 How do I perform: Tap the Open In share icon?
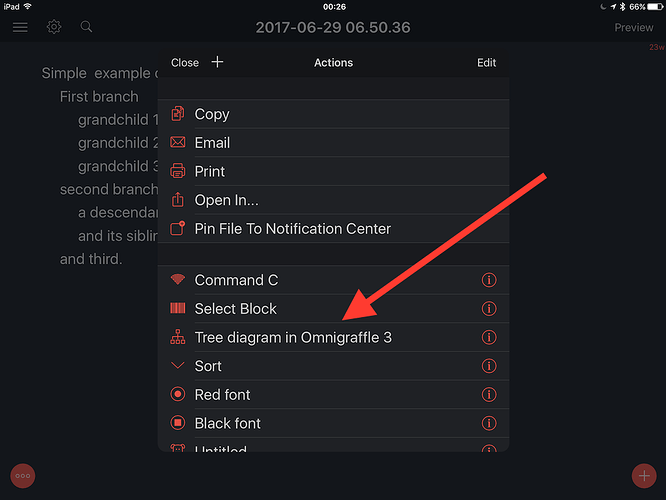(178, 199)
